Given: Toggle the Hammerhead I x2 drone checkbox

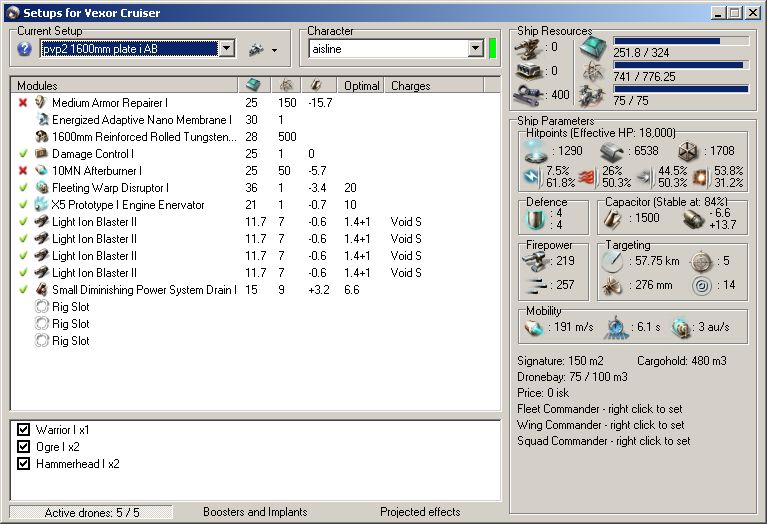Looking at the screenshot, I should (x=23, y=463).
